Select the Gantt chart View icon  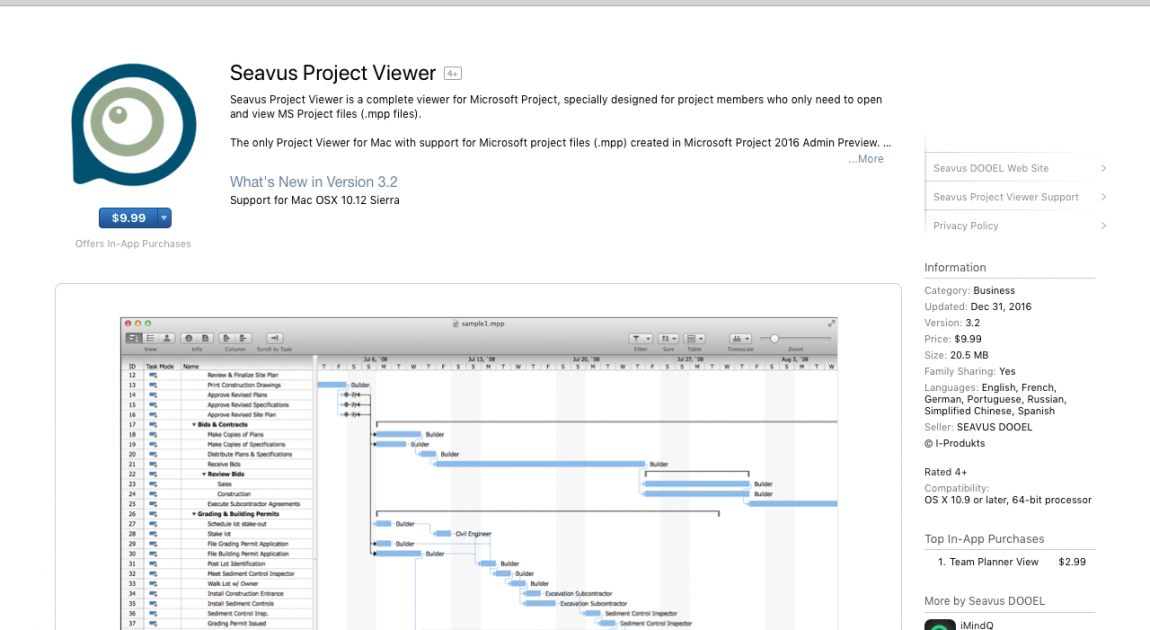[133, 338]
